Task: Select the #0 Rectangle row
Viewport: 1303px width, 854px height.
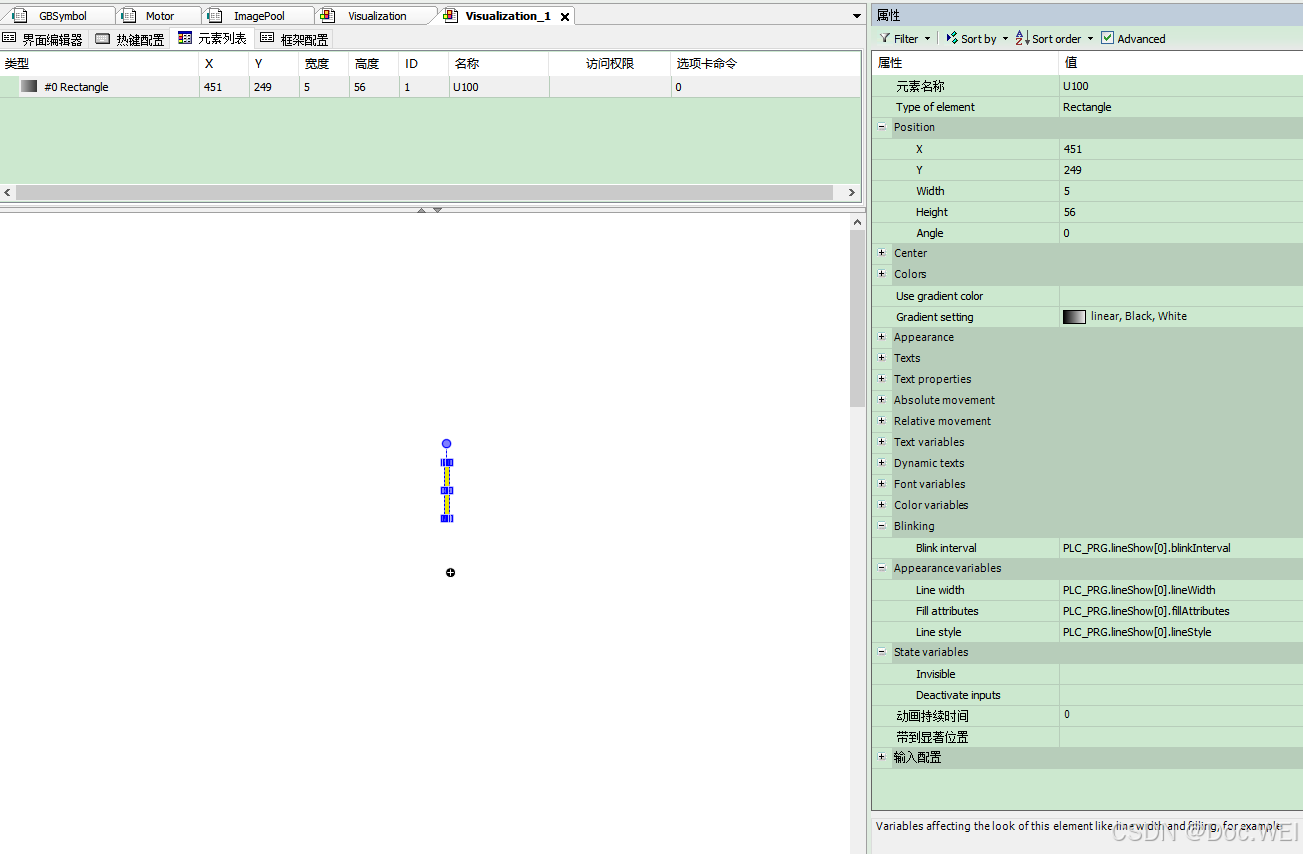Action: tap(430, 87)
